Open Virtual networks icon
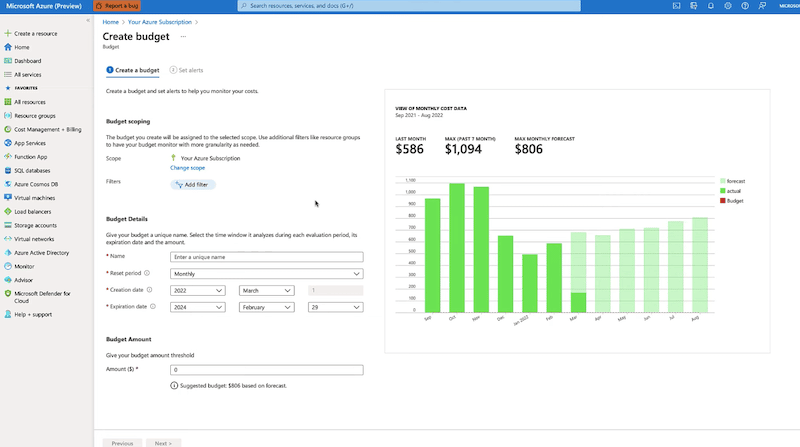This screenshot has width=800, height=447. pyautogui.click(x=8, y=239)
